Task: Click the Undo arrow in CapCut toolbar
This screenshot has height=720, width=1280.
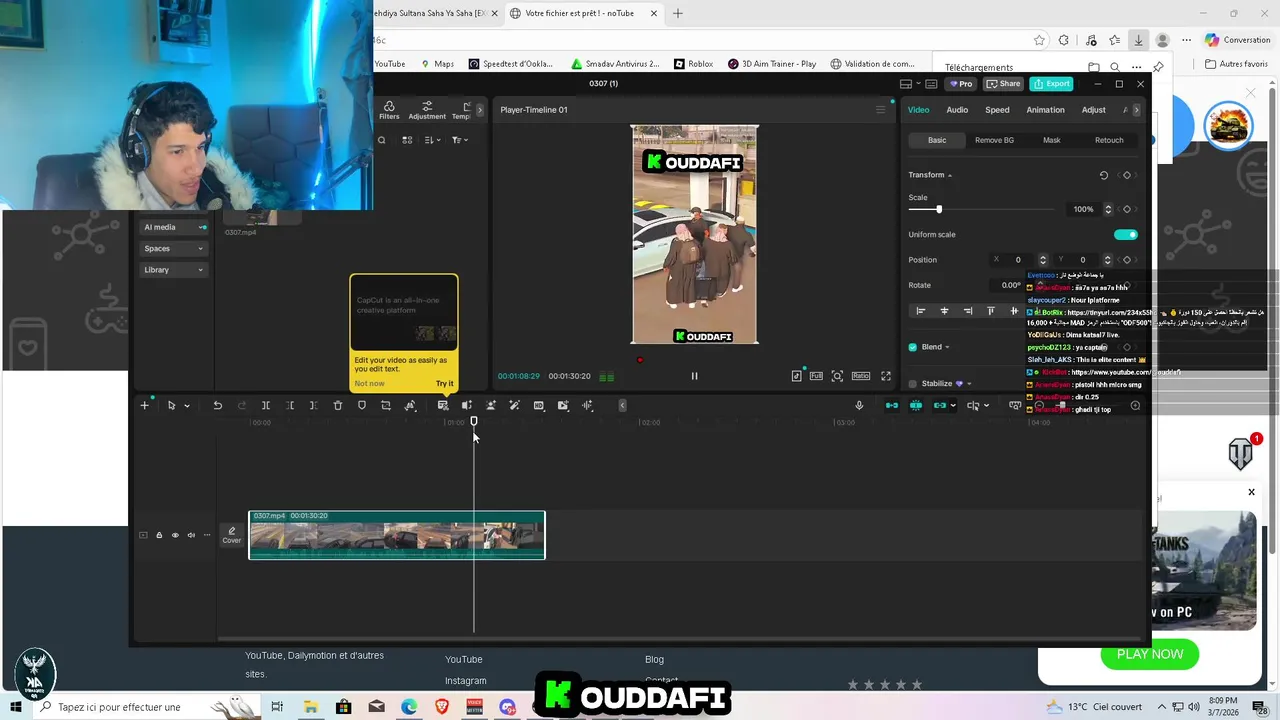Action: [217, 405]
